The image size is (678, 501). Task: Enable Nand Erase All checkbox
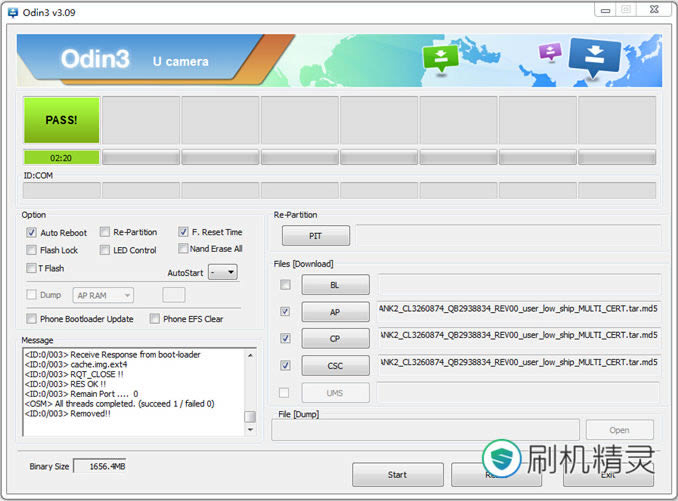183,249
